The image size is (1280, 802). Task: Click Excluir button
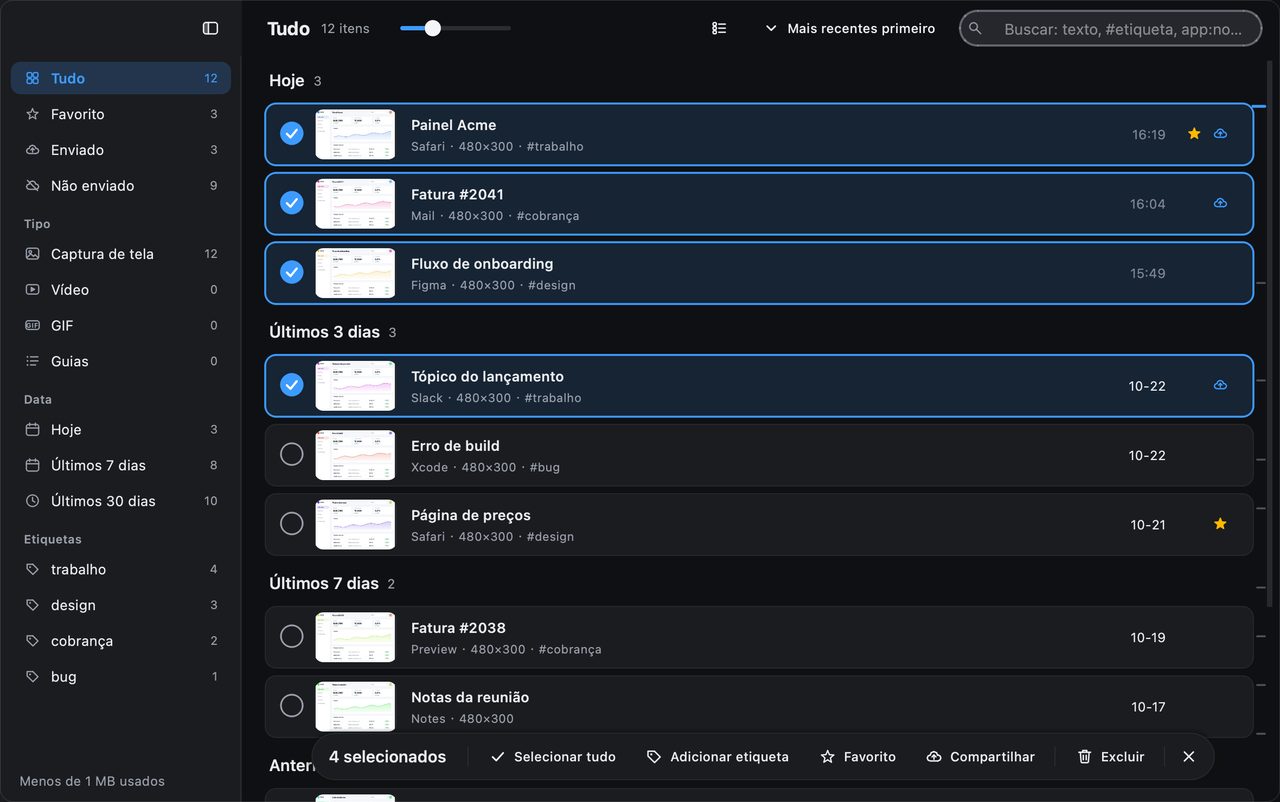tap(1111, 757)
